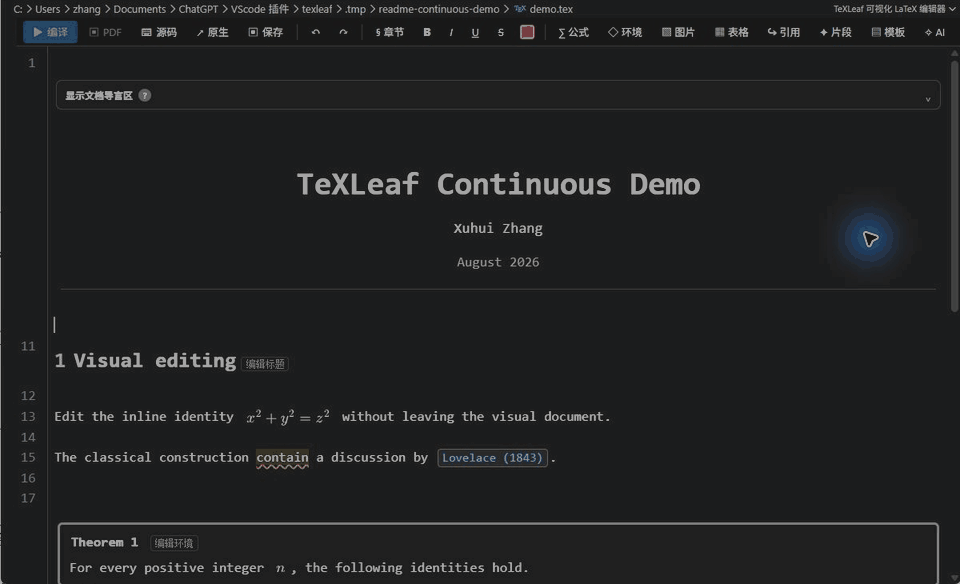
Task: Insert a table with 表格
Action: (x=732, y=32)
